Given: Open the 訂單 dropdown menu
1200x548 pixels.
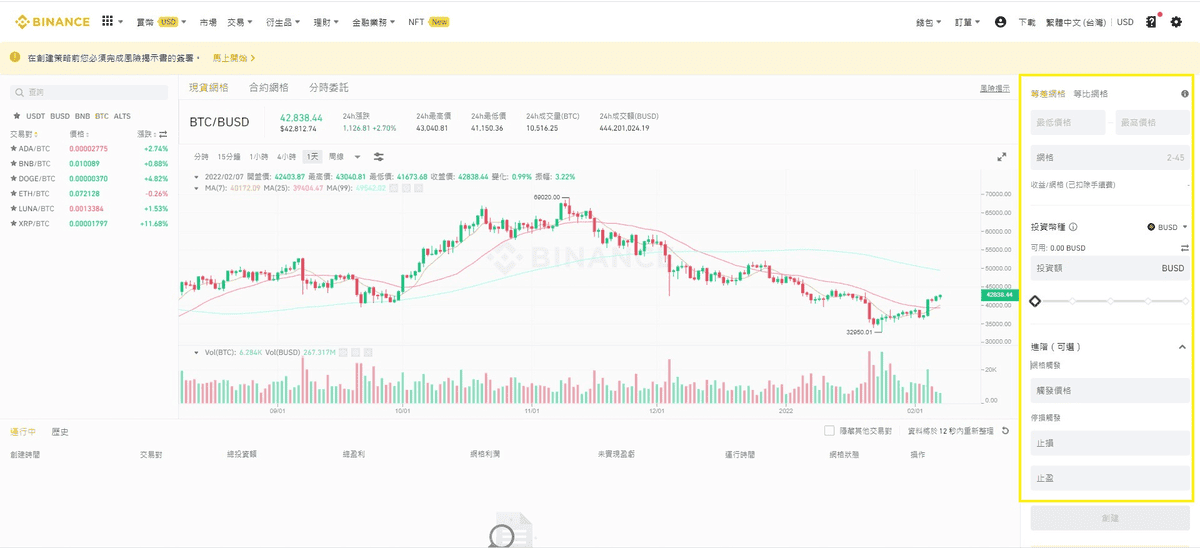Looking at the screenshot, I should [967, 22].
